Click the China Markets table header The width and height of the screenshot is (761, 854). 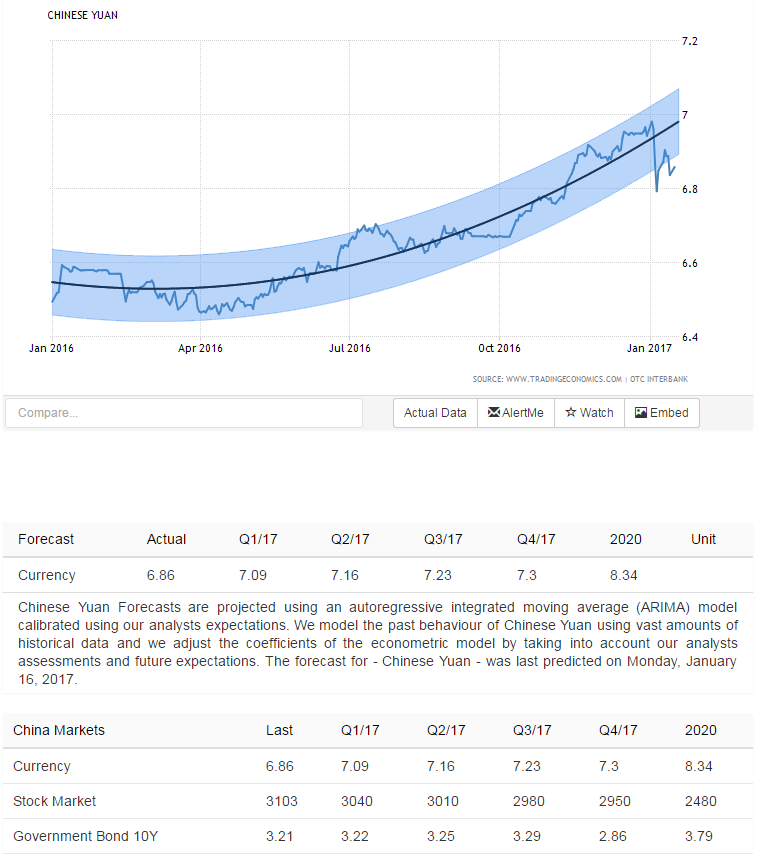click(x=59, y=730)
